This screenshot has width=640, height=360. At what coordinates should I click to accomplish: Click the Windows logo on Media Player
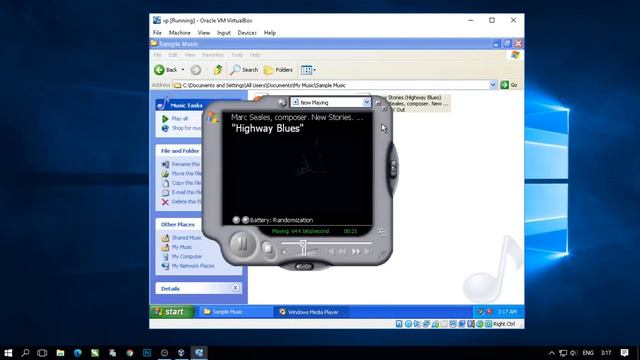213,118
